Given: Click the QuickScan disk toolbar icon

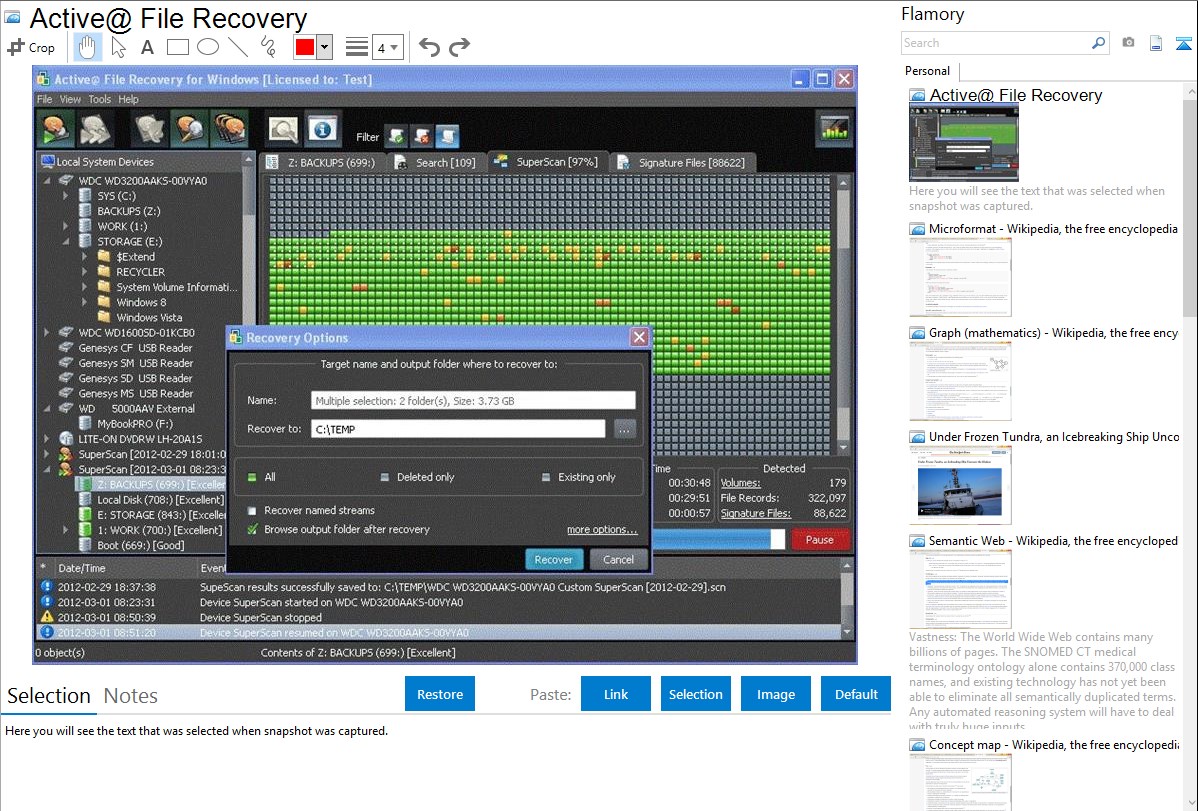Looking at the screenshot, I should 57,128.
